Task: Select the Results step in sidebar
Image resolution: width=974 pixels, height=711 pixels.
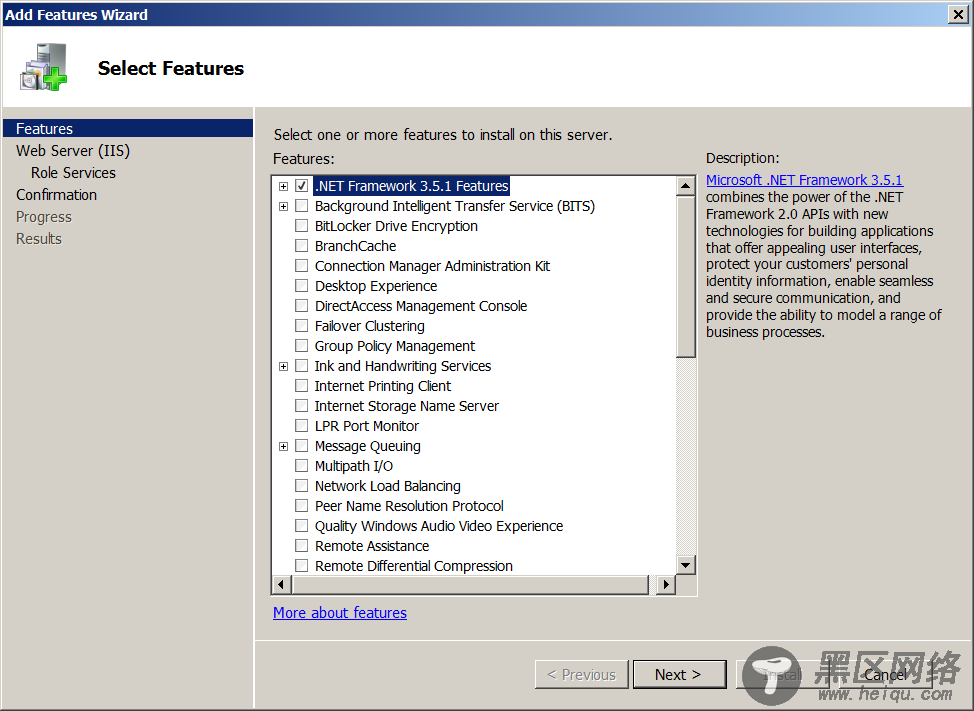Action: click(x=39, y=239)
